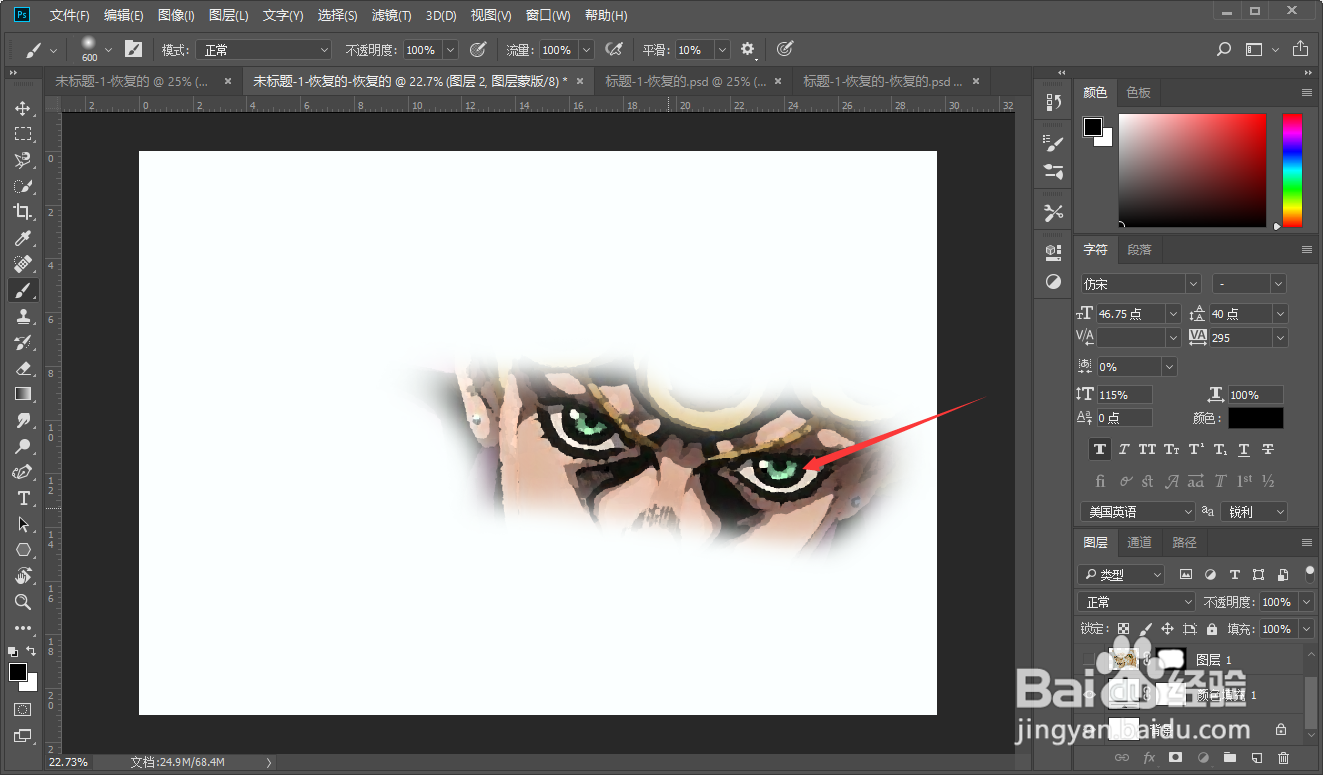Switch to 路径 paths tab
Screen dimensions: 1323x775
click(x=1184, y=543)
